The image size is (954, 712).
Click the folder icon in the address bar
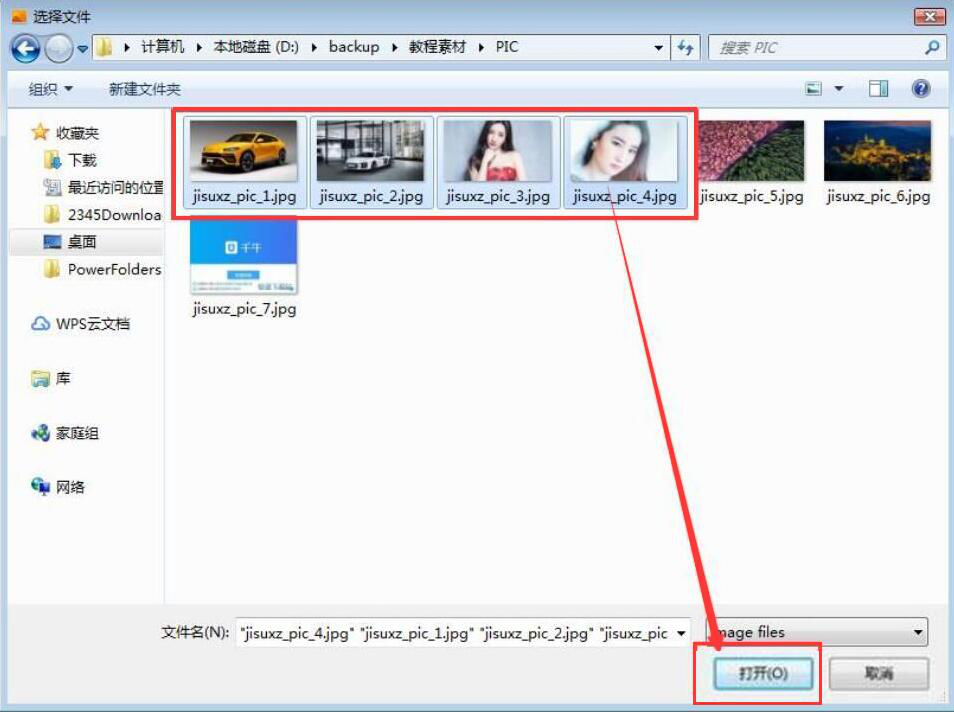click(x=105, y=47)
